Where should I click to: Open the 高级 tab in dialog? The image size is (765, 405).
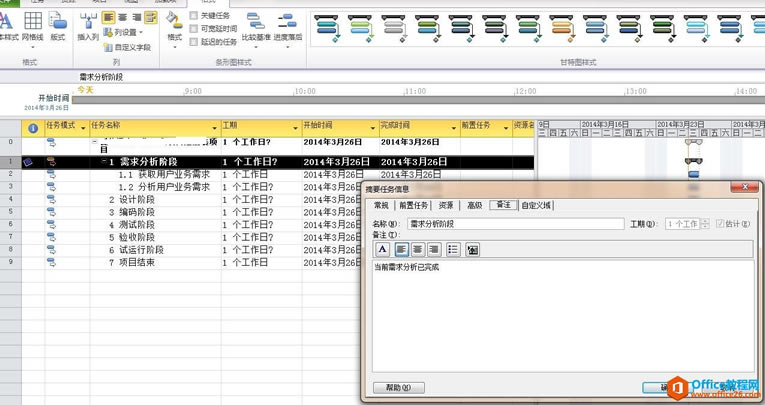pos(474,205)
